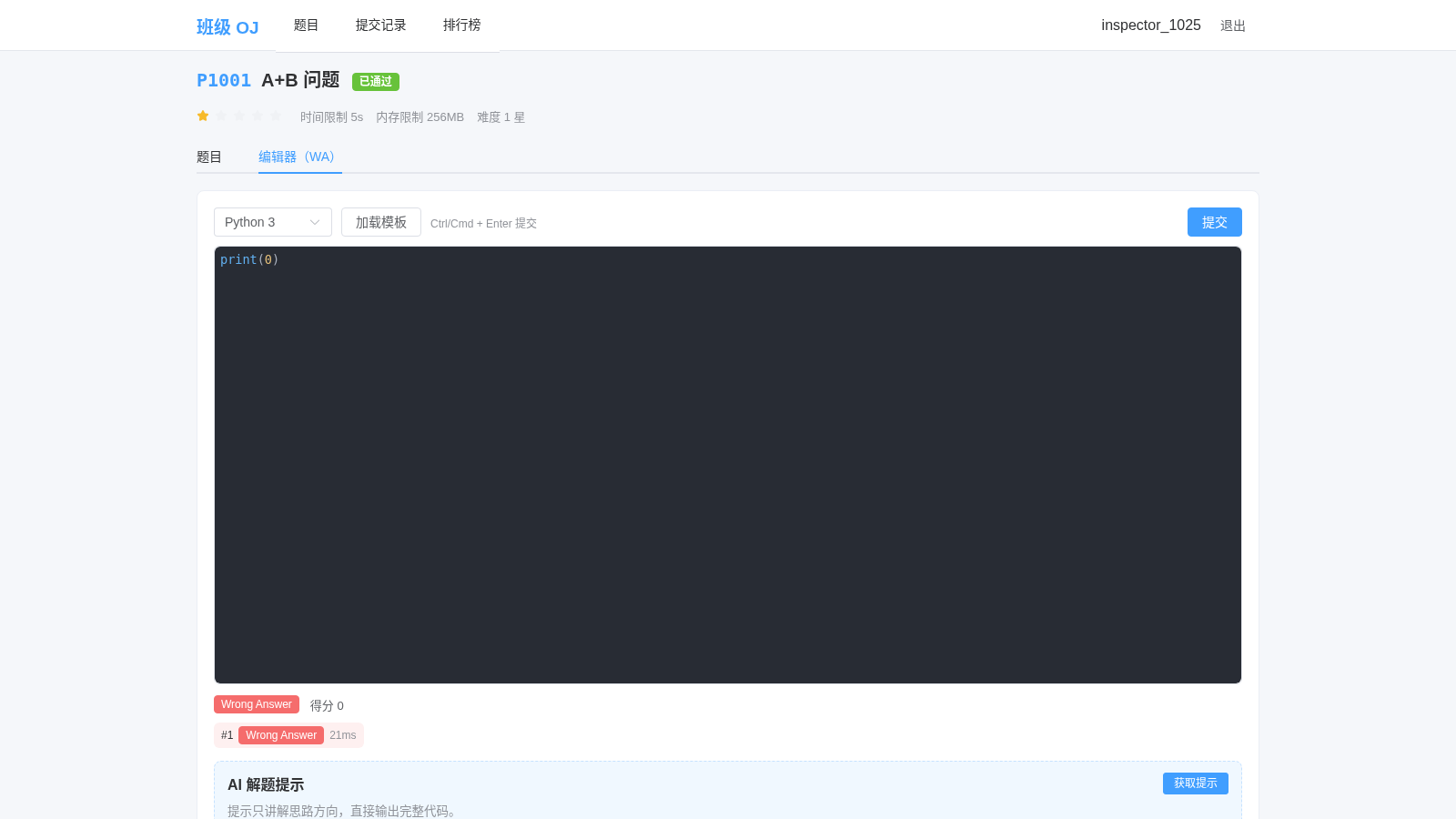The image size is (1456, 819).
Task: Click the 21ms runtime value
Action: 343,735
